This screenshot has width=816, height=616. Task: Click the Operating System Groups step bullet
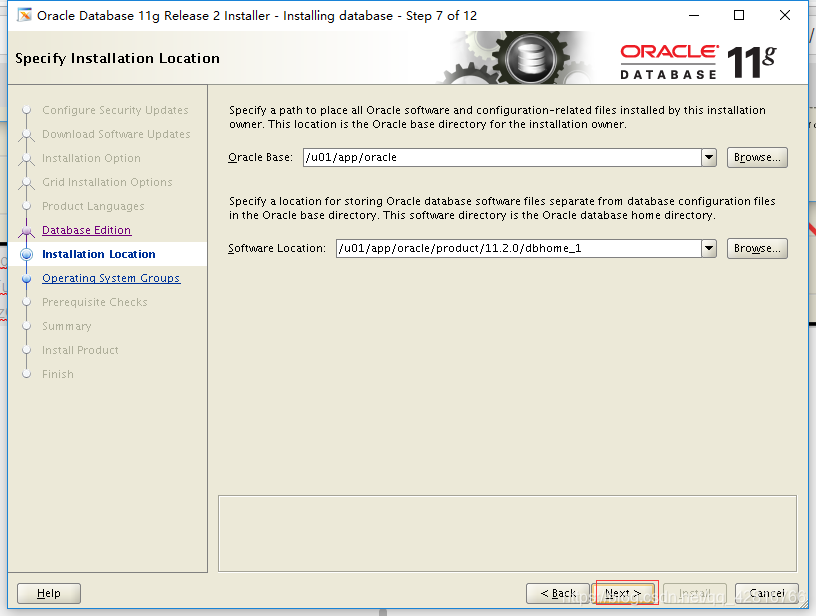point(27,278)
